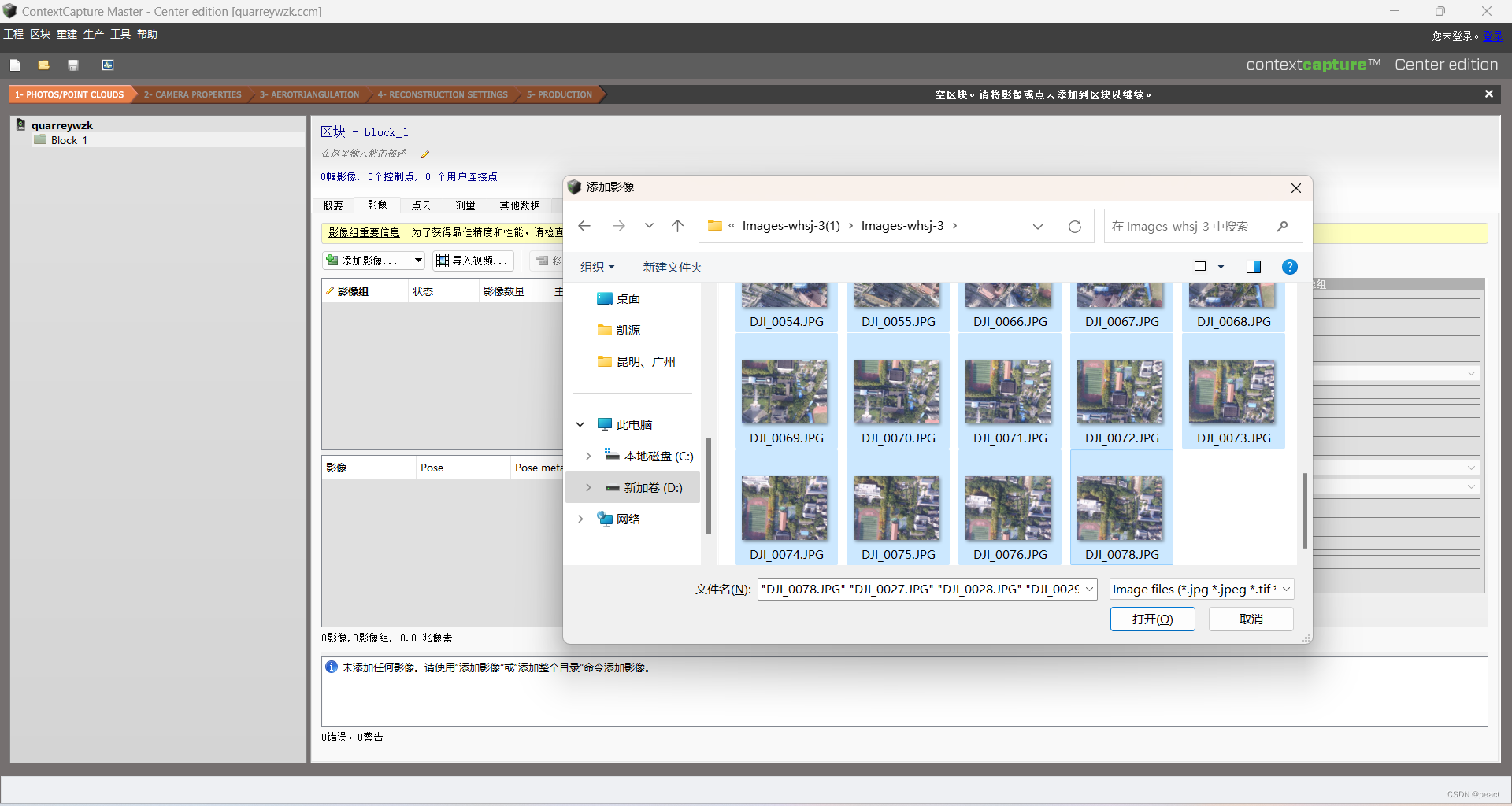This screenshot has height=806, width=1512.
Task: Click the help question-mark icon in the dialog
Action: point(1289,266)
